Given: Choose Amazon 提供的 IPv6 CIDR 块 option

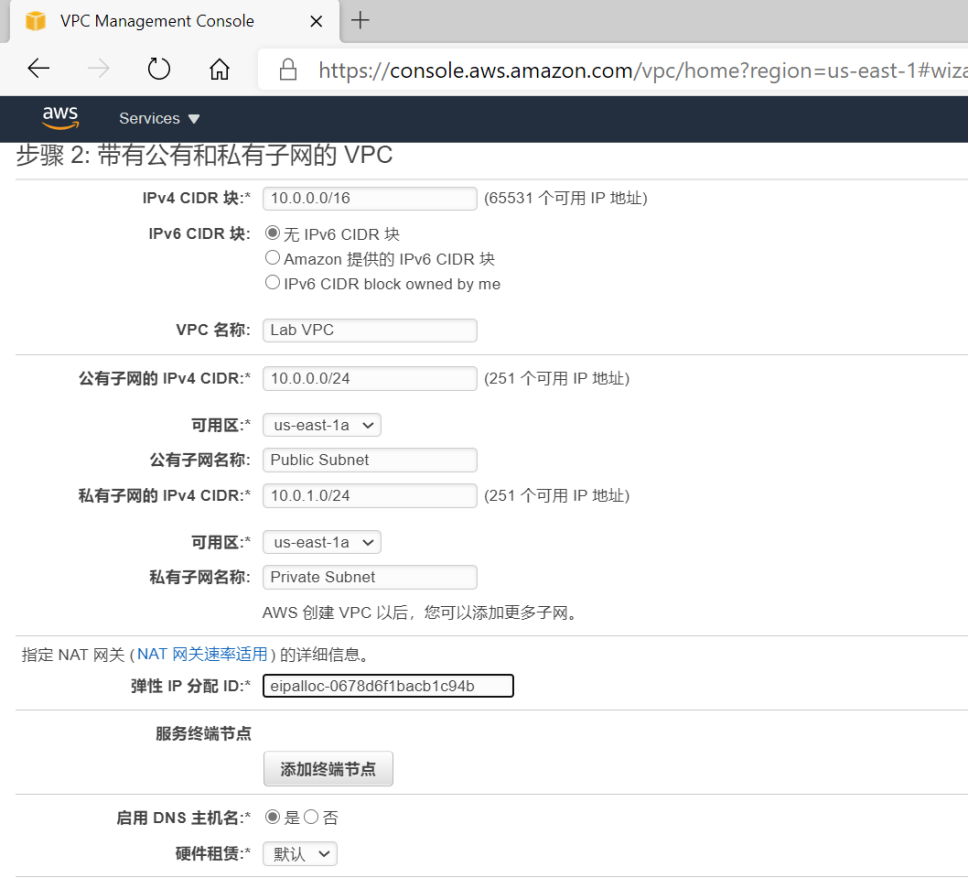Looking at the screenshot, I should pos(271,257).
